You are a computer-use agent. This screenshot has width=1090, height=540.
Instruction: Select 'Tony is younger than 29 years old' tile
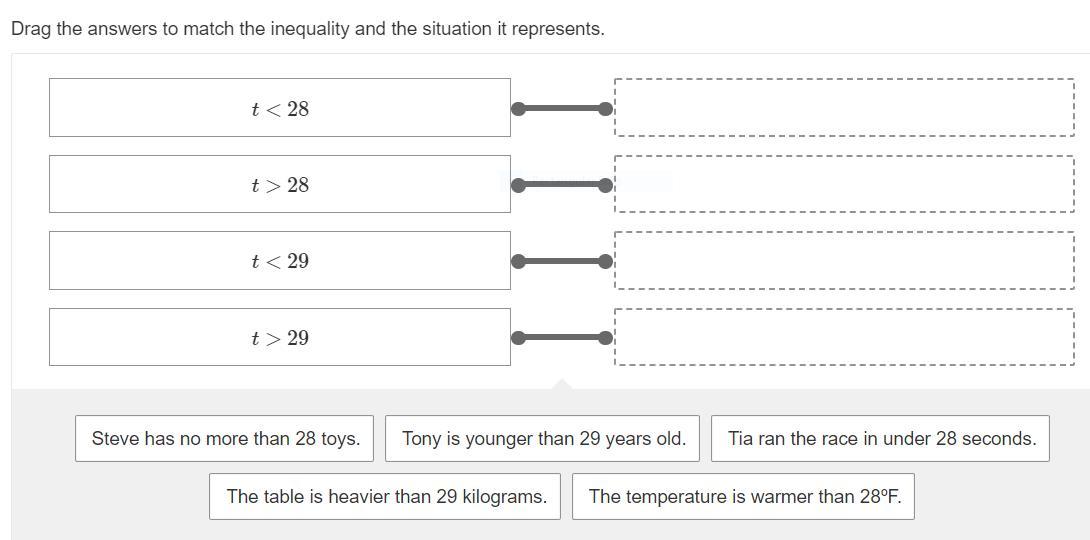point(542,439)
